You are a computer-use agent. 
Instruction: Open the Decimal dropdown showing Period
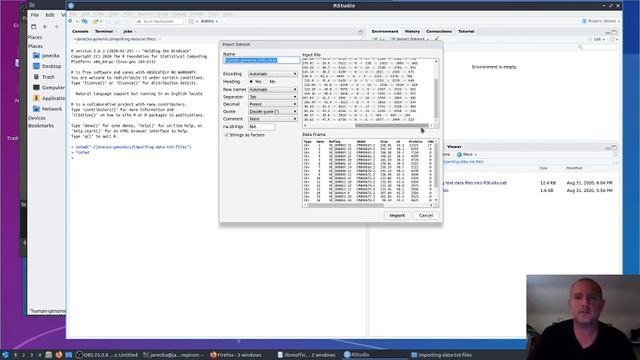[x=273, y=104]
